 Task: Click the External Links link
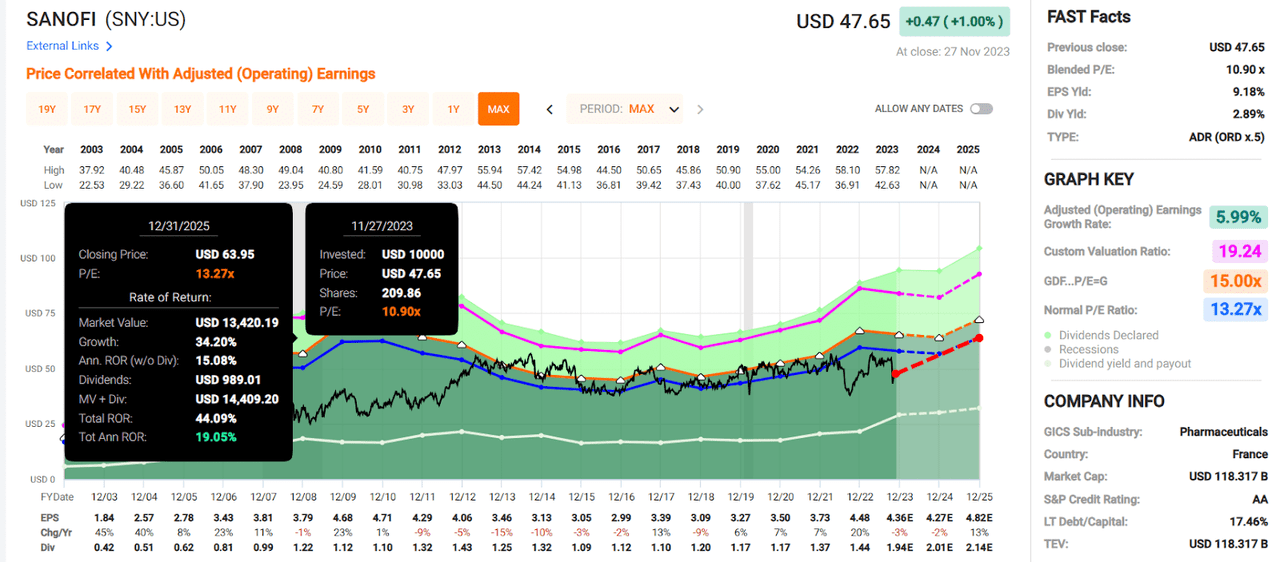click(63, 46)
